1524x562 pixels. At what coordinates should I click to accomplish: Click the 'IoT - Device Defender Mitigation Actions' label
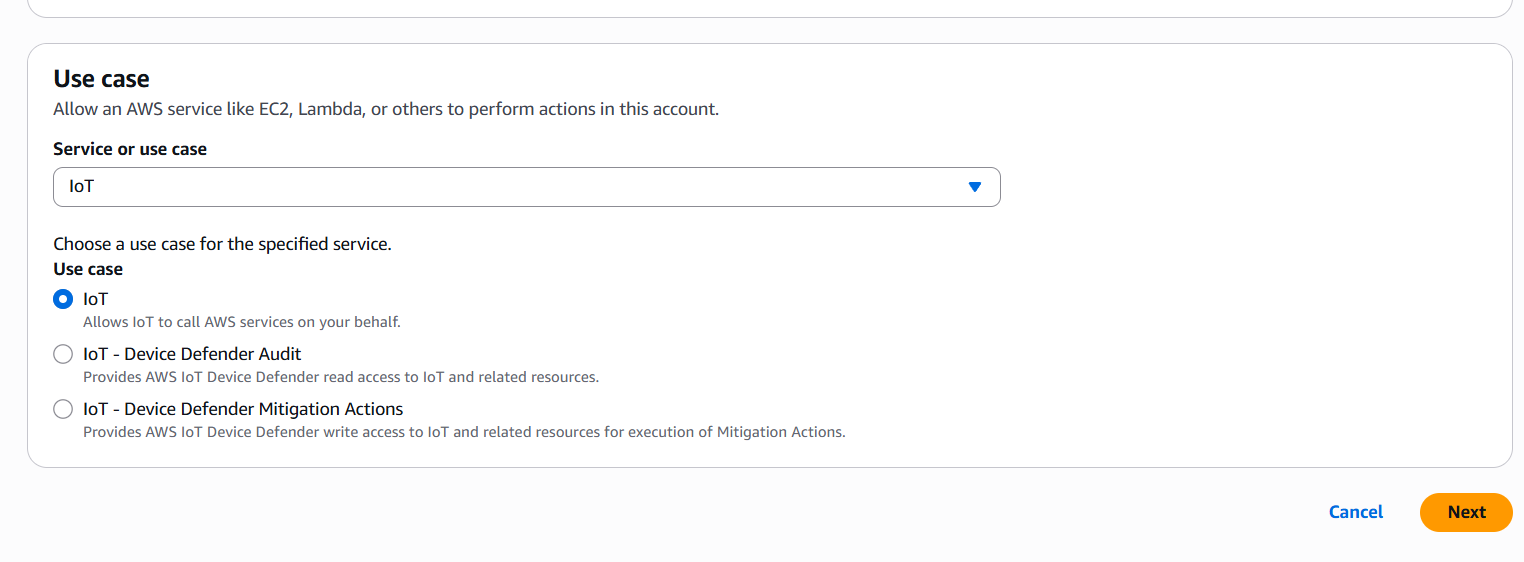pos(243,409)
